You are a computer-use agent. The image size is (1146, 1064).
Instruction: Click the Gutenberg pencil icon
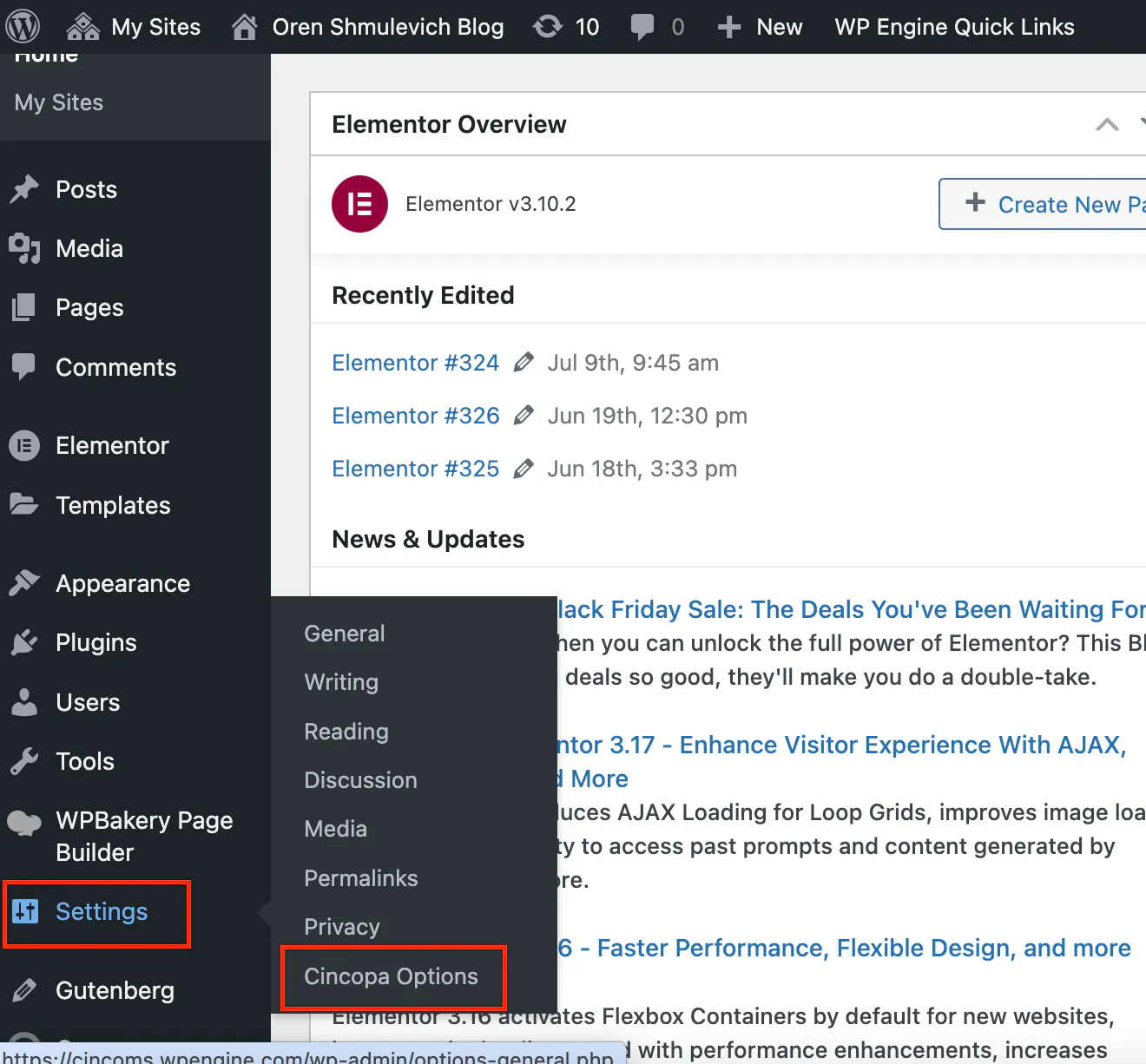pyautogui.click(x=24, y=990)
